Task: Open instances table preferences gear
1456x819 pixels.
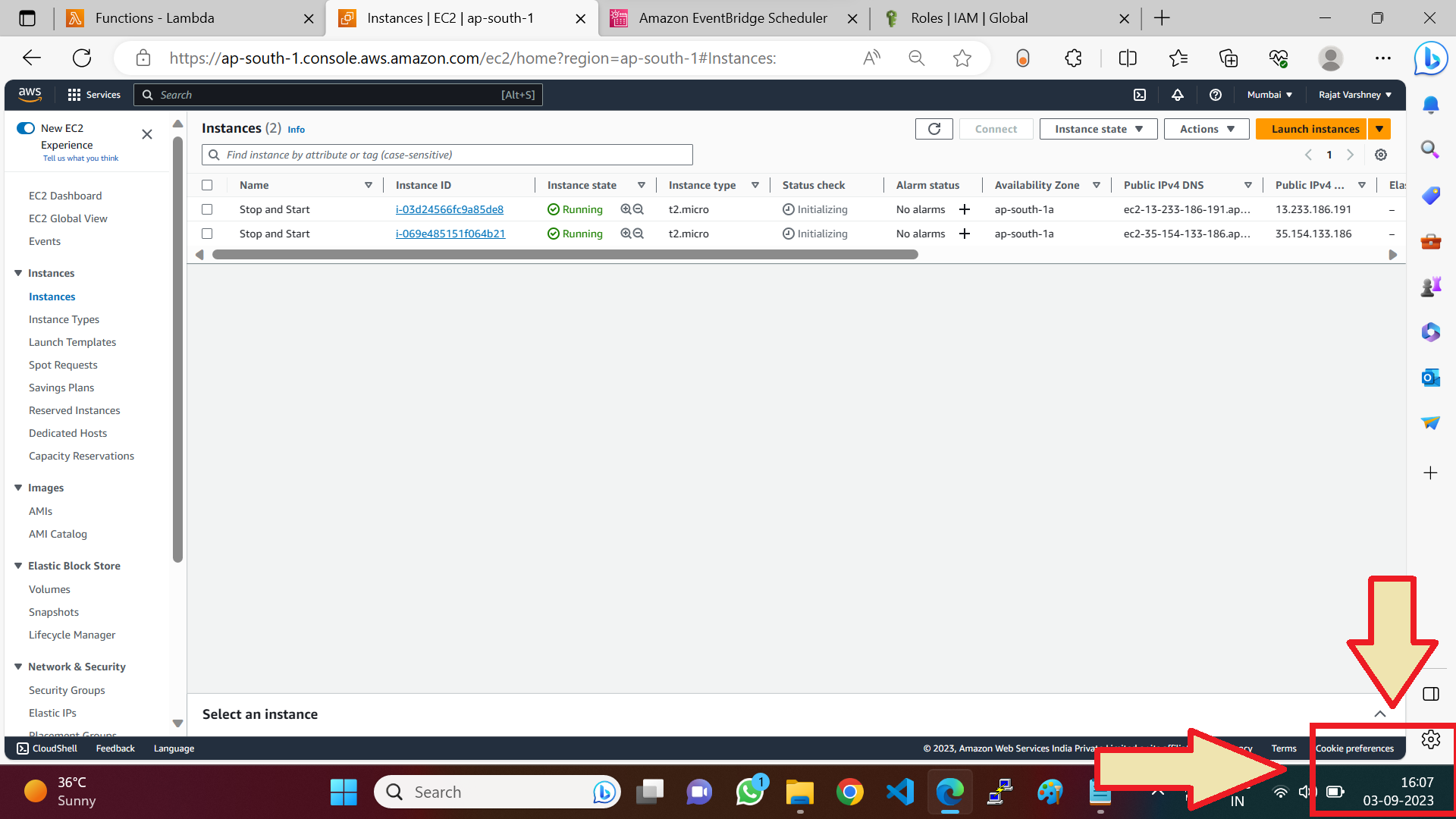Action: 1380,155
